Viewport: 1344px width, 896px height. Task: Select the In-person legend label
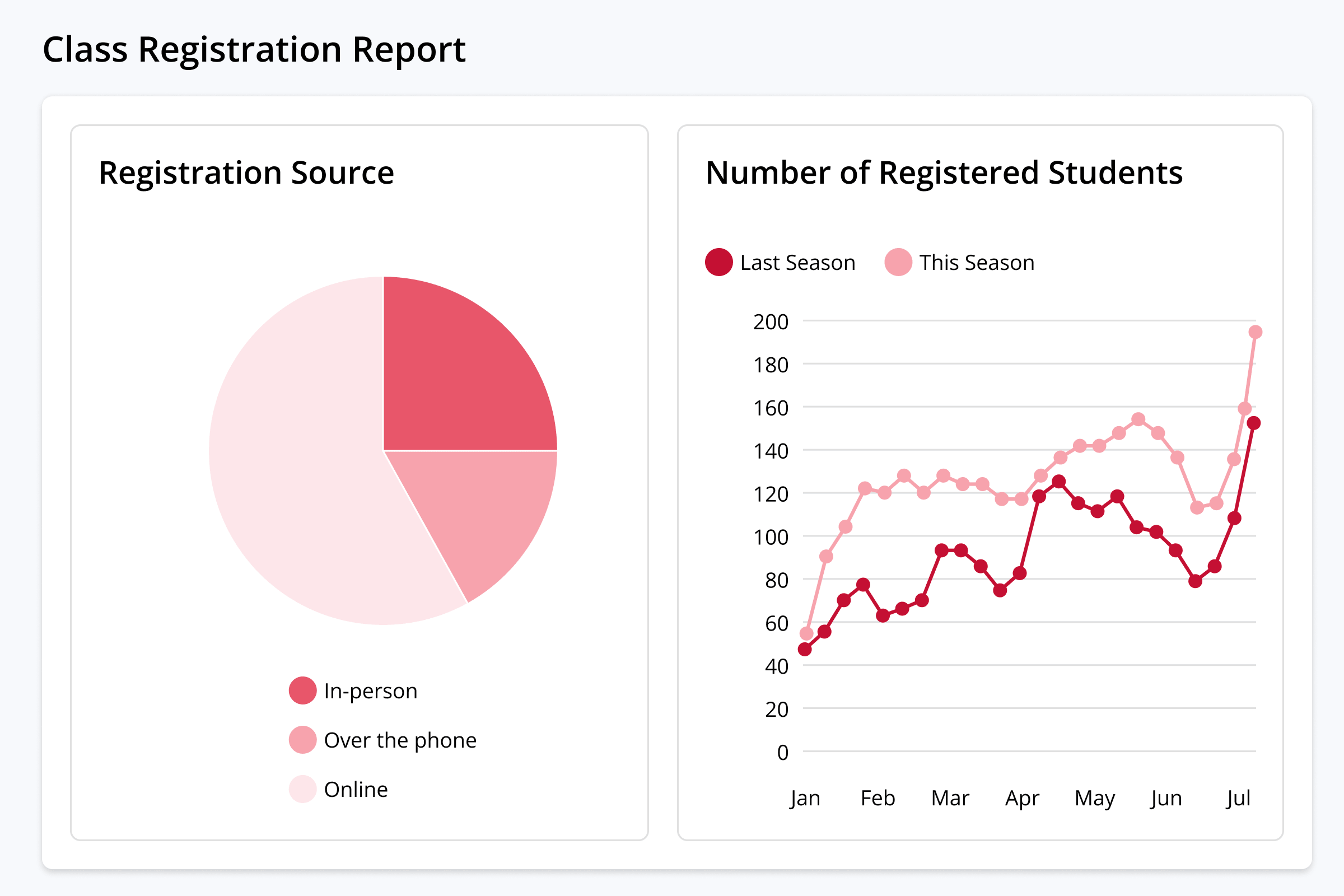(x=371, y=692)
